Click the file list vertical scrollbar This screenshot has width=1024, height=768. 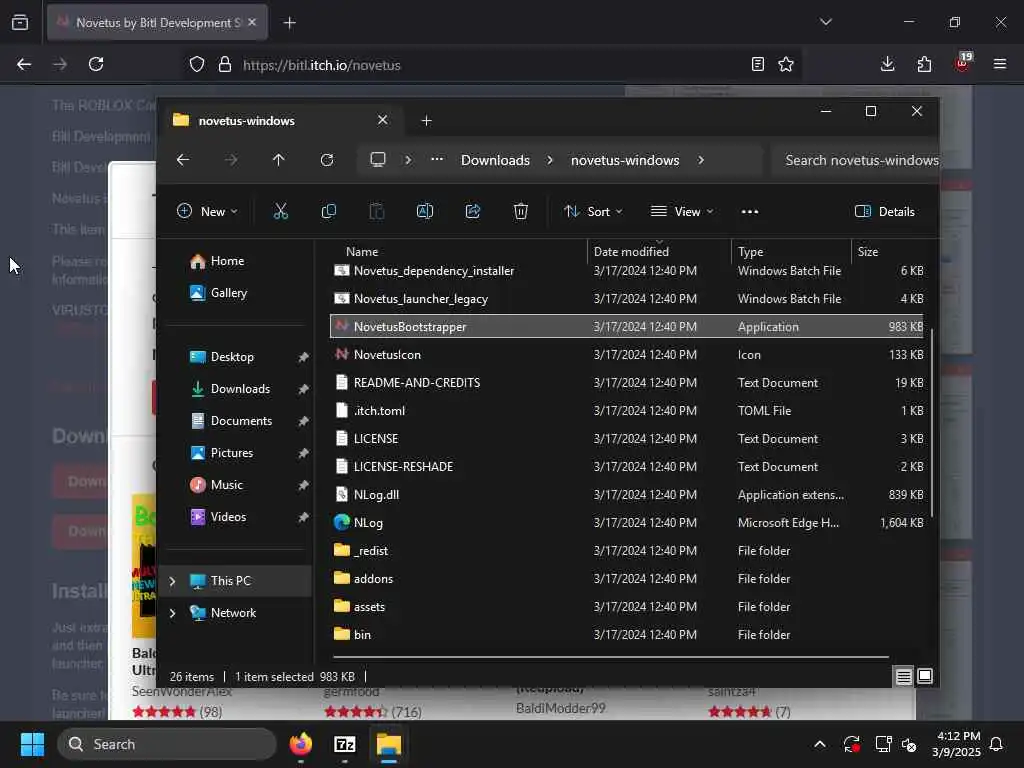click(932, 421)
